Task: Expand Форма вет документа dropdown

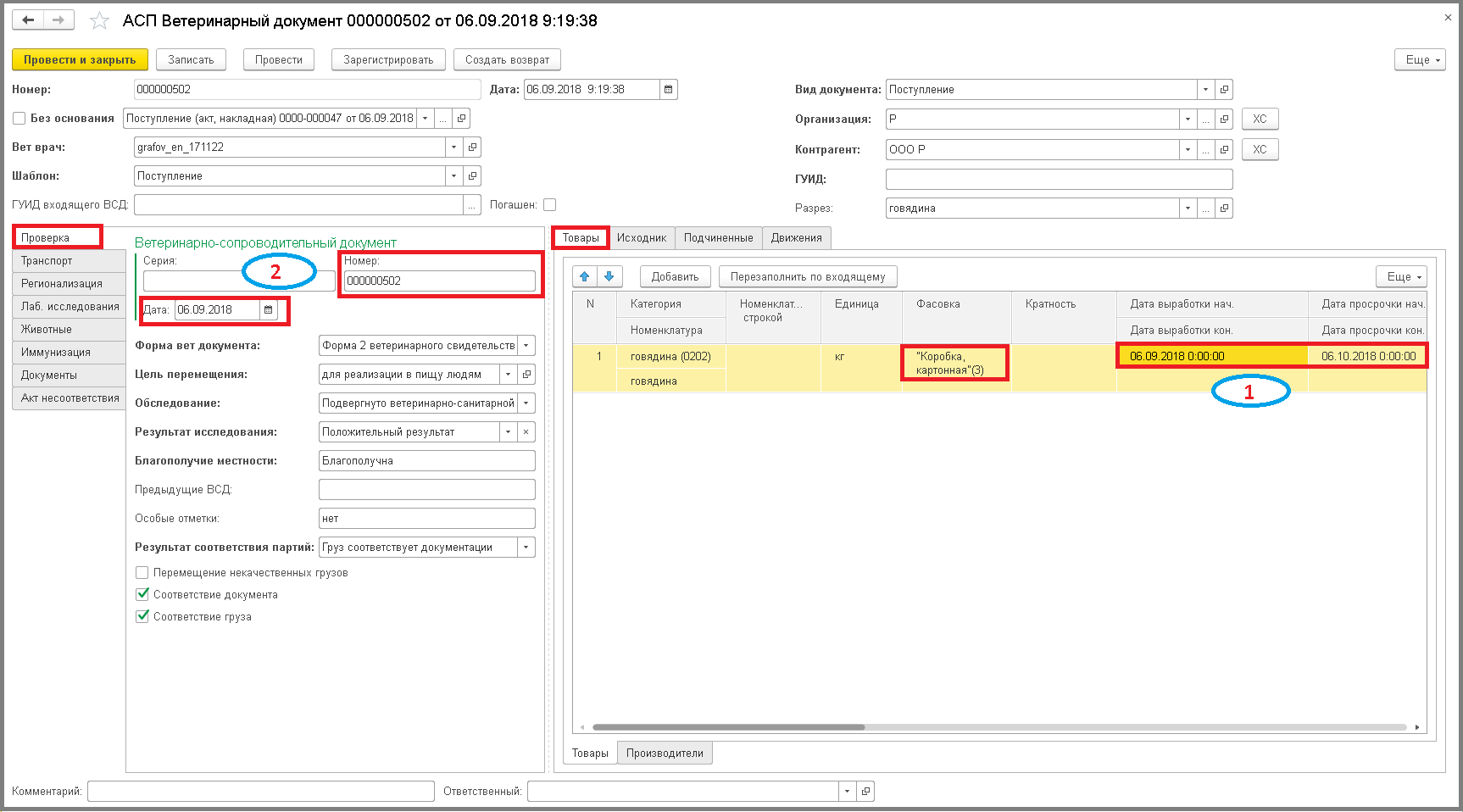Action: coord(526,346)
